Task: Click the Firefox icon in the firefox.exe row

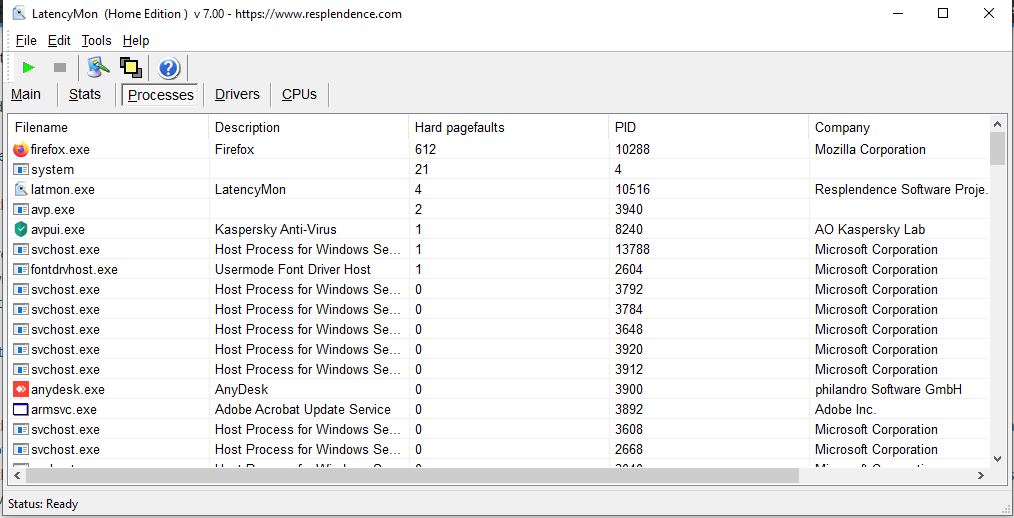Action: pyautogui.click(x=21, y=149)
